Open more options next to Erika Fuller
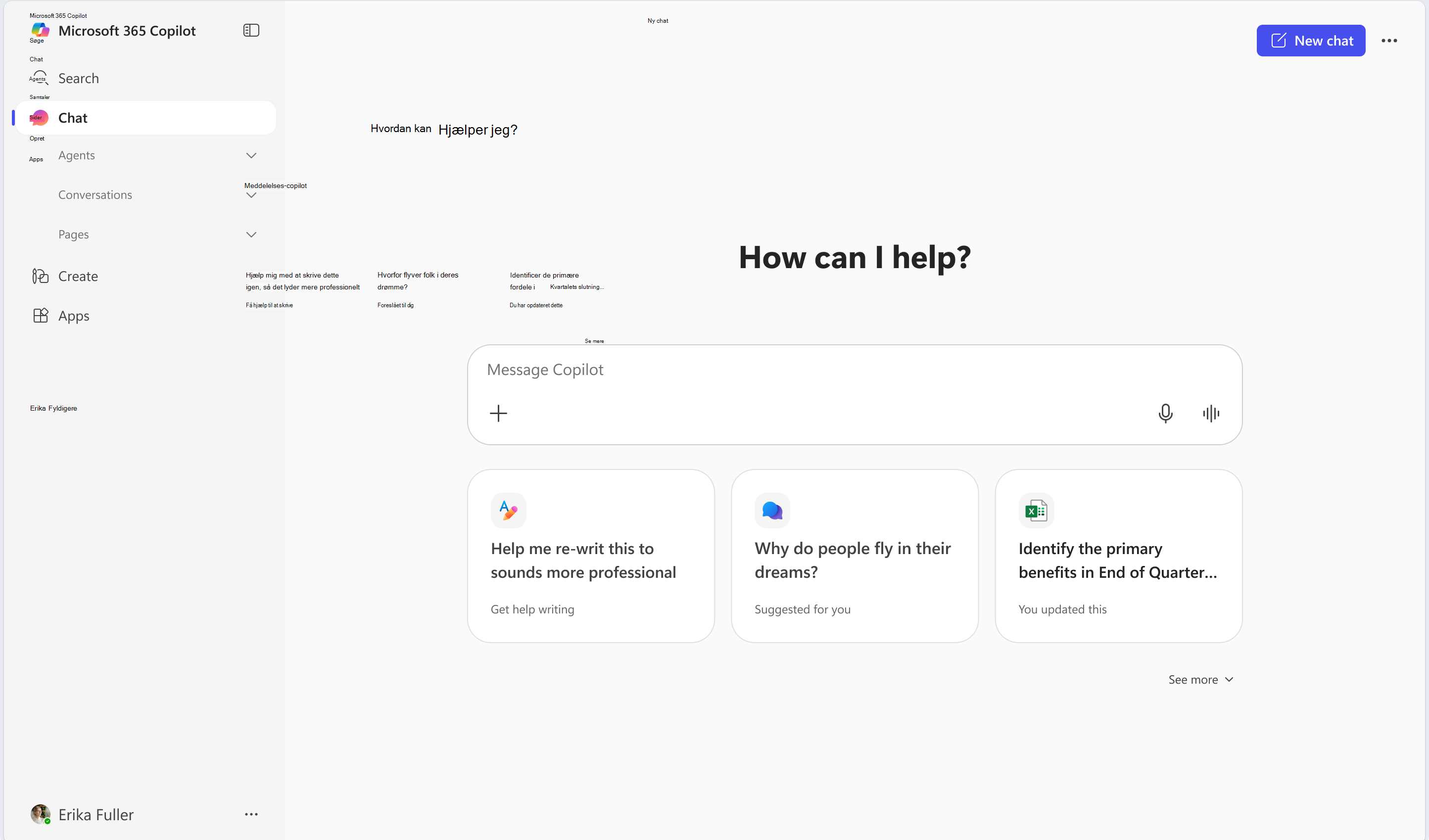The image size is (1429, 840). 251,814
